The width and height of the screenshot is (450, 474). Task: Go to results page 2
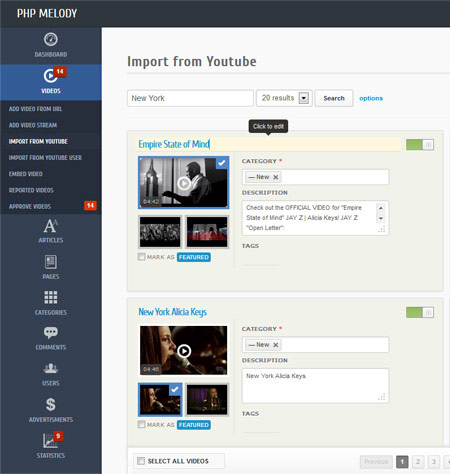click(418, 462)
